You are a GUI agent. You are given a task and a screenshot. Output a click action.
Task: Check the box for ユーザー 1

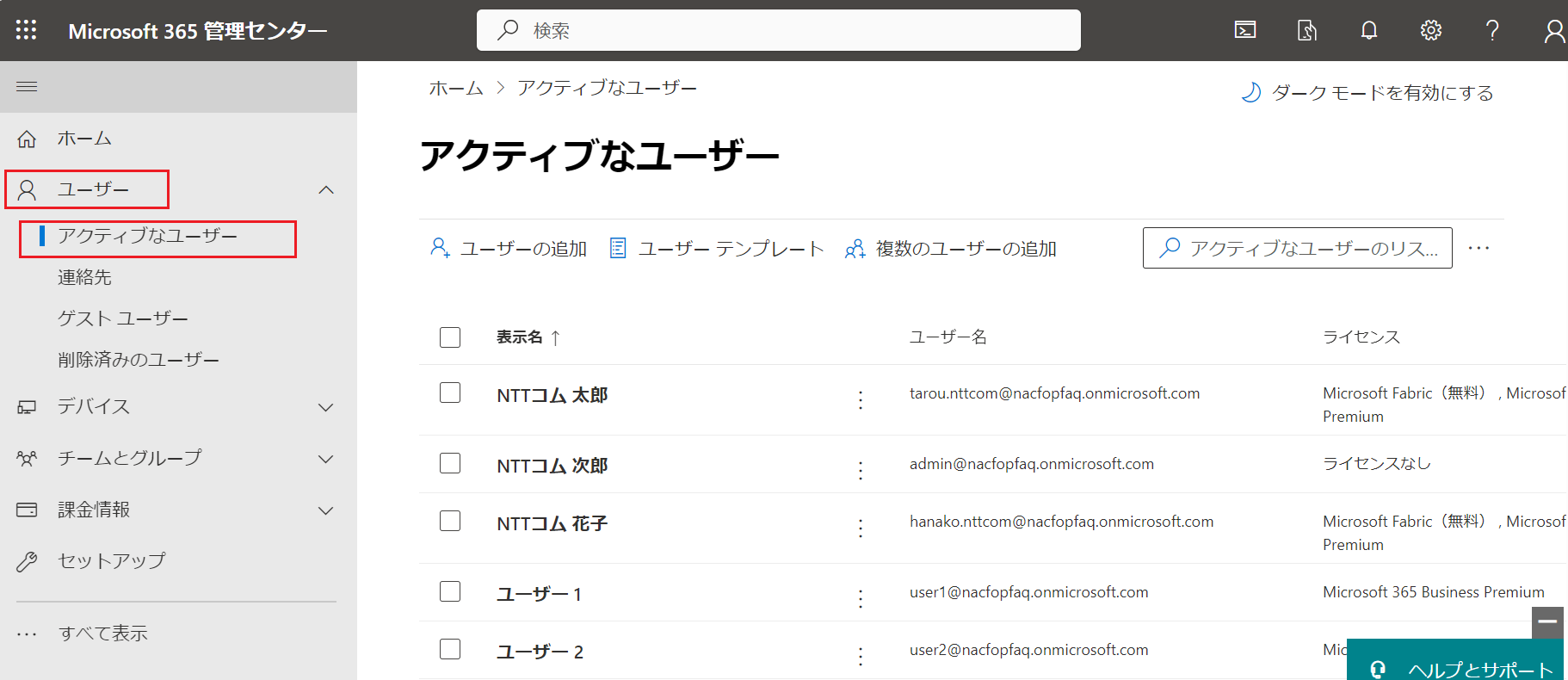click(x=450, y=591)
